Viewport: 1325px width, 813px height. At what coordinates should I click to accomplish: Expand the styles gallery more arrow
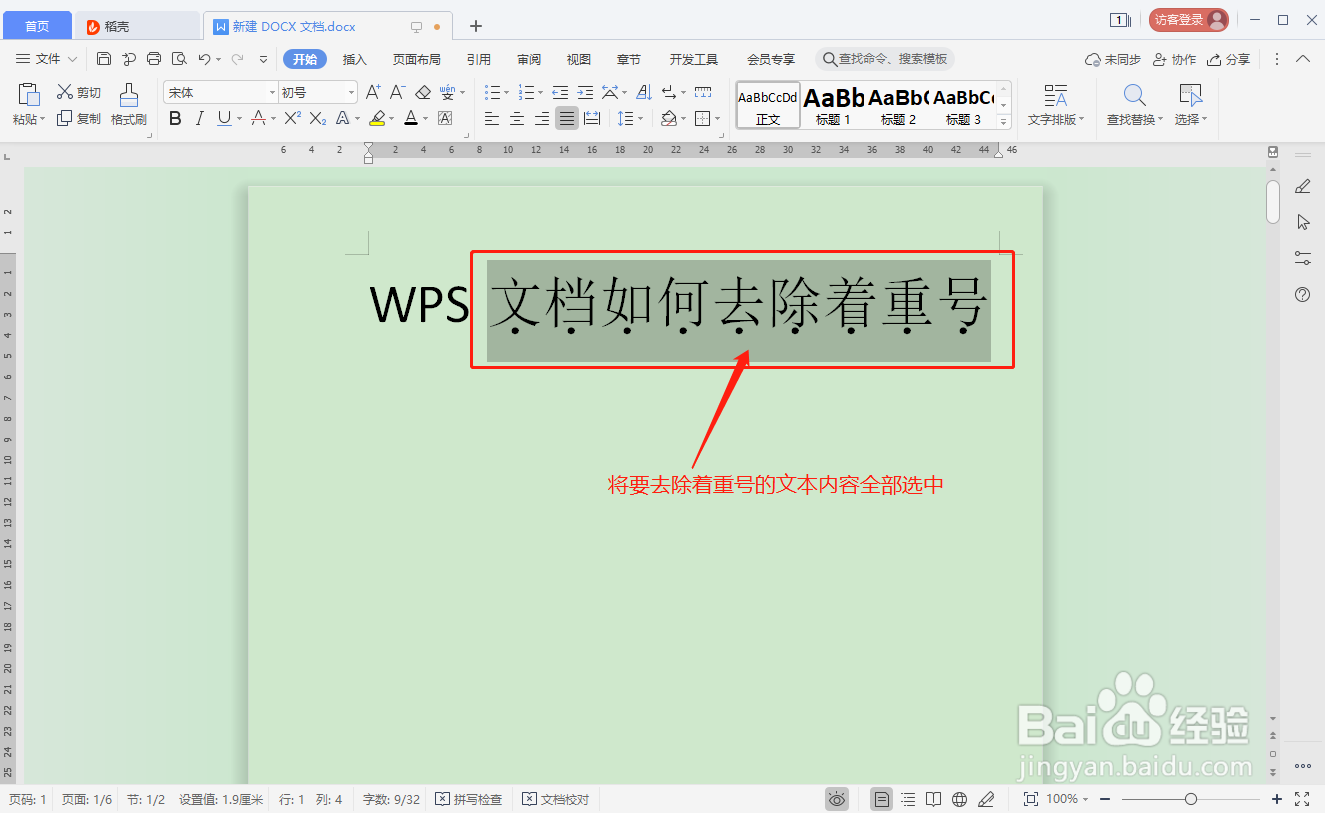[1004, 122]
